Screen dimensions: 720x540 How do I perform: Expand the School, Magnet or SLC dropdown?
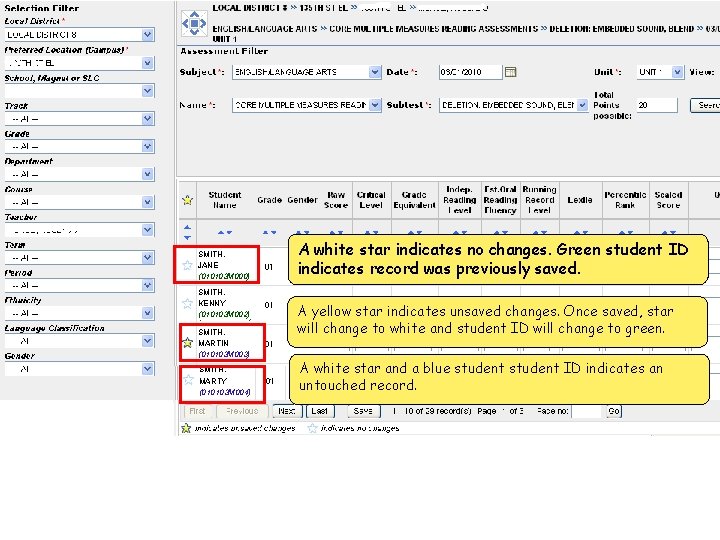click(147, 91)
